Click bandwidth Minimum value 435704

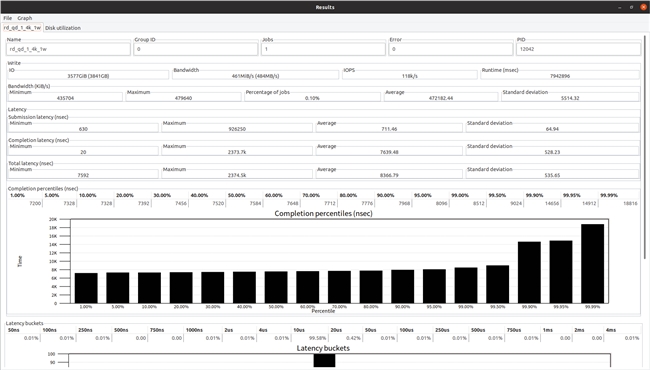tap(65, 98)
